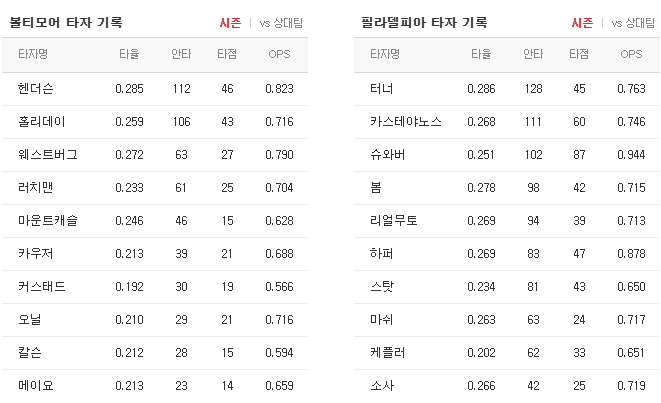Select 시즌 tab in 필라델피아 batter records
Image resolution: width=661 pixels, height=403 pixels.
[x=582, y=23]
